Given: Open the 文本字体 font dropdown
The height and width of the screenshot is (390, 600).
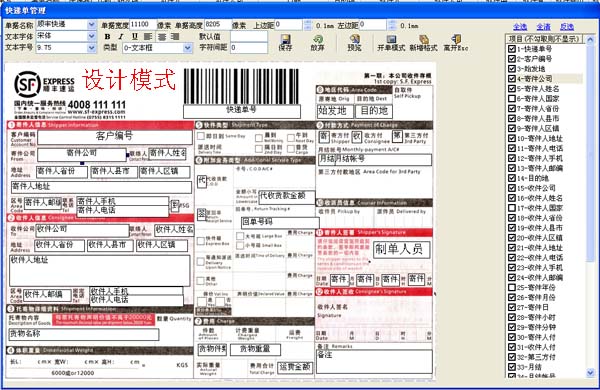Looking at the screenshot, I should pos(91,36).
